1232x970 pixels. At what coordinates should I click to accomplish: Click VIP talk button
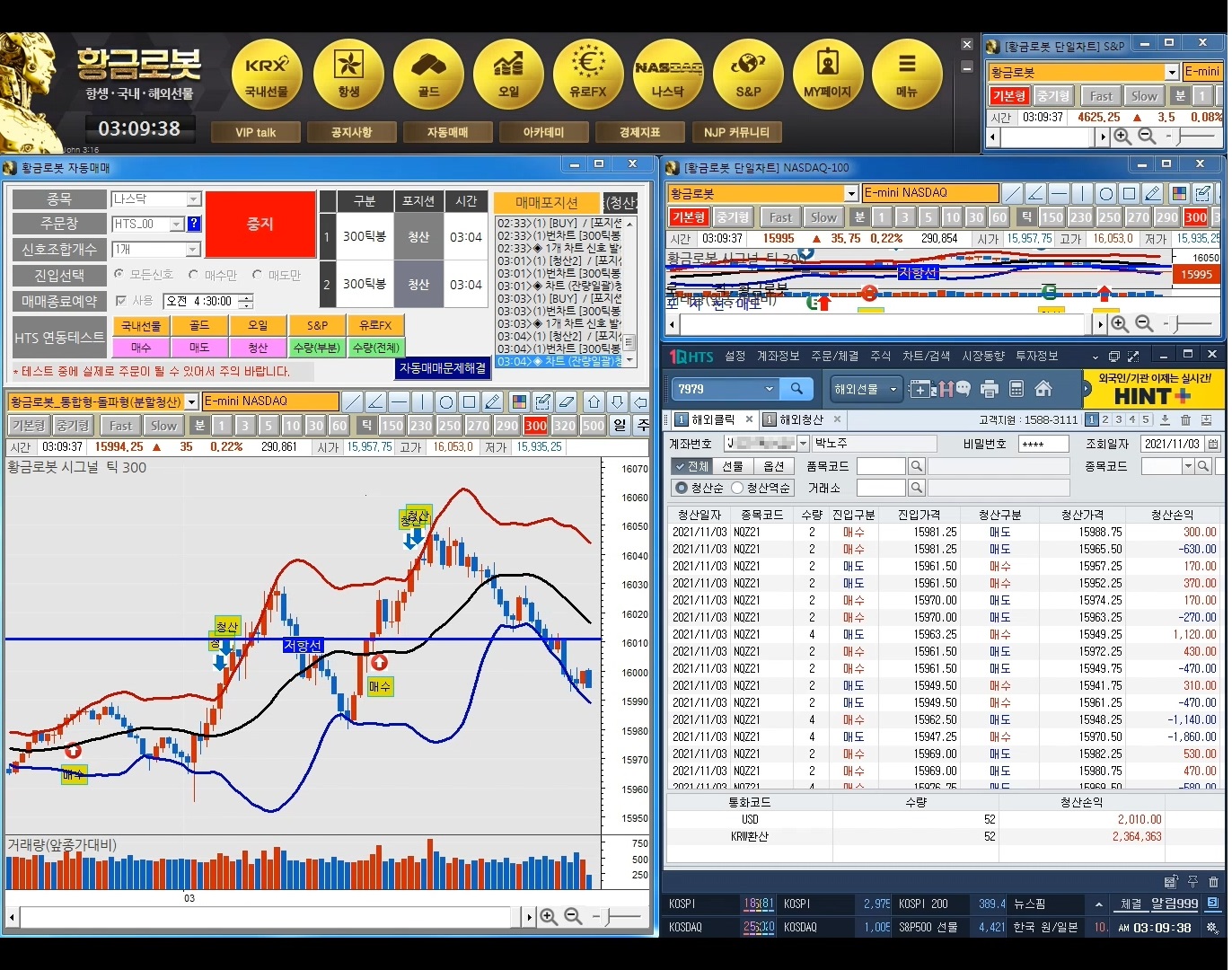pyautogui.click(x=256, y=132)
